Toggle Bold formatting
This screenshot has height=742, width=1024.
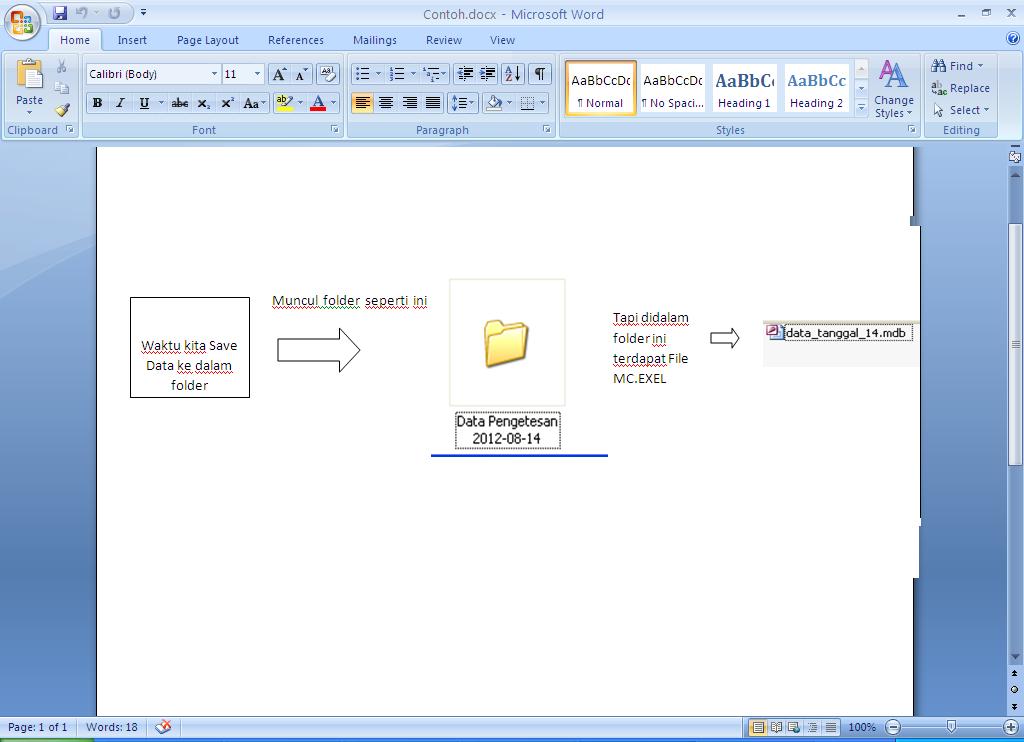coord(97,103)
